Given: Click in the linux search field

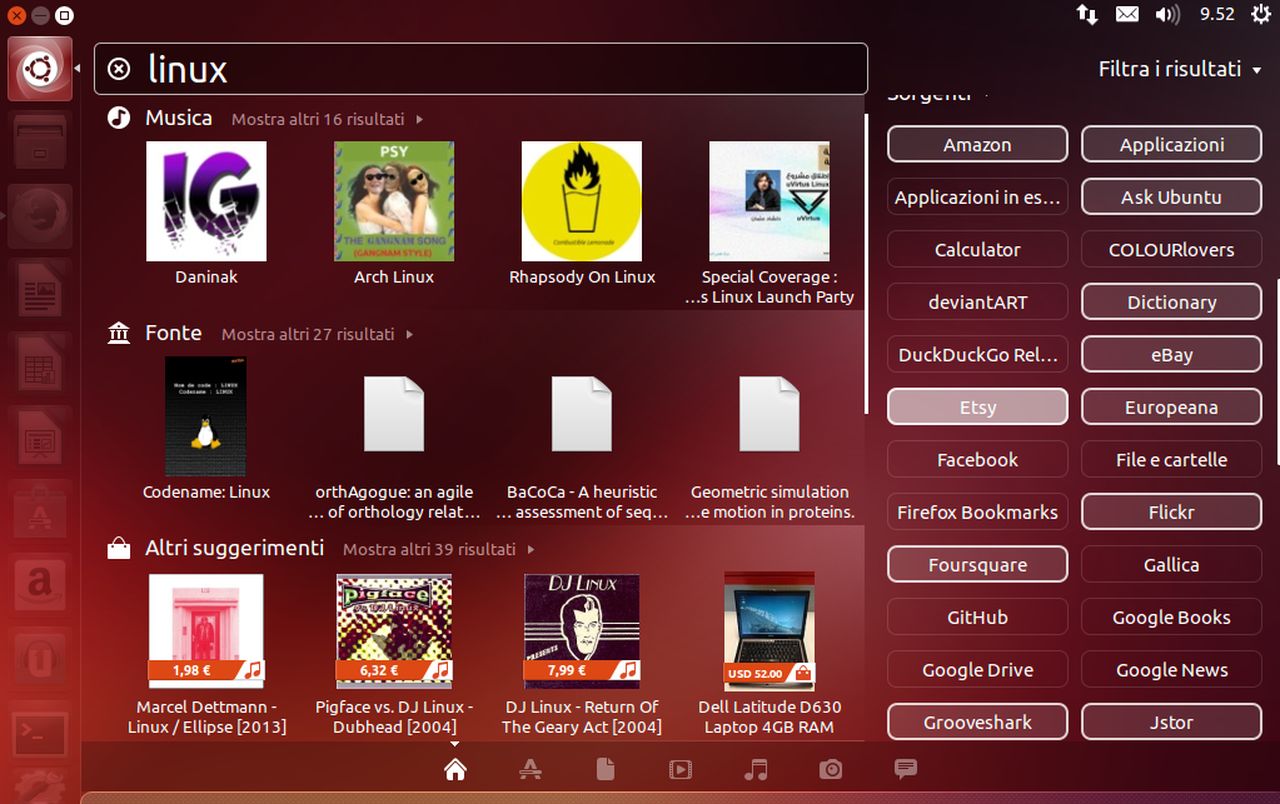Looking at the screenshot, I should click(x=481, y=69).
